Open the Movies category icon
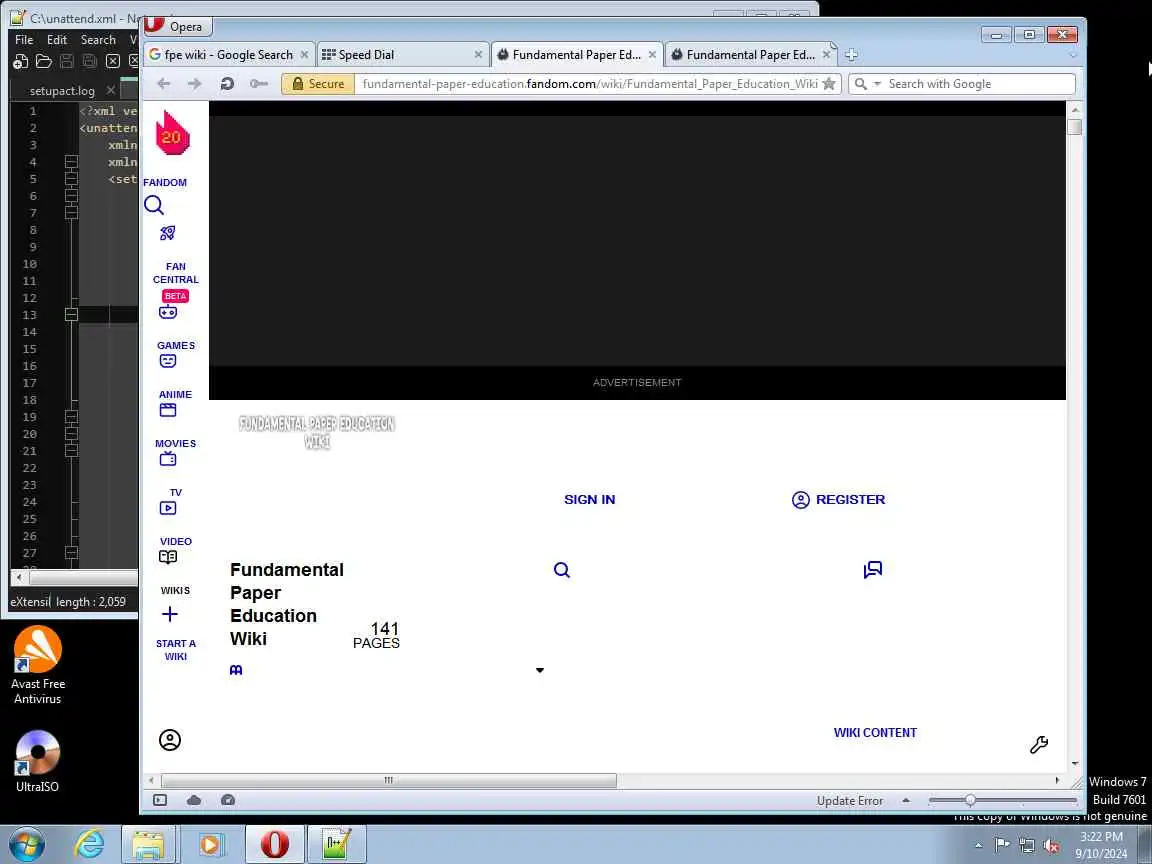Image resolution: width=1152 pixels, height=864 pixels. pyautogui.click(x=168, y=410)
